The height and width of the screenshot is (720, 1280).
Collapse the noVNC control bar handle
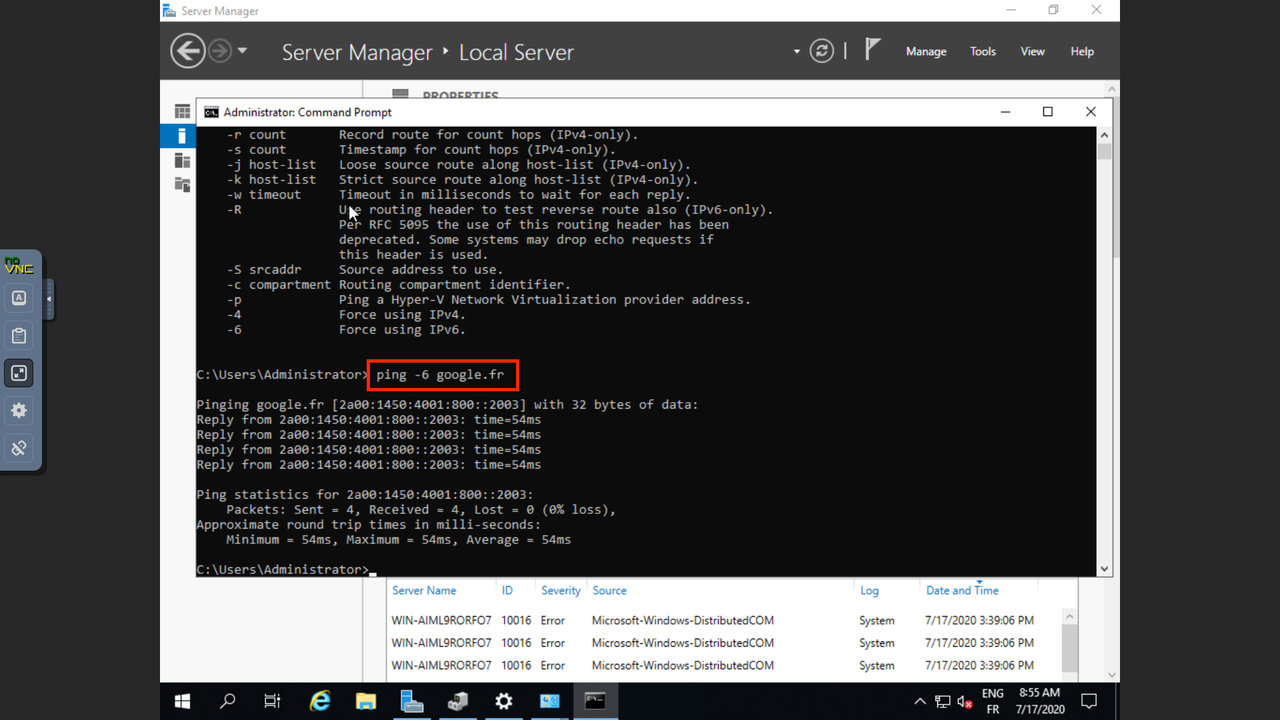coord(49,299)
